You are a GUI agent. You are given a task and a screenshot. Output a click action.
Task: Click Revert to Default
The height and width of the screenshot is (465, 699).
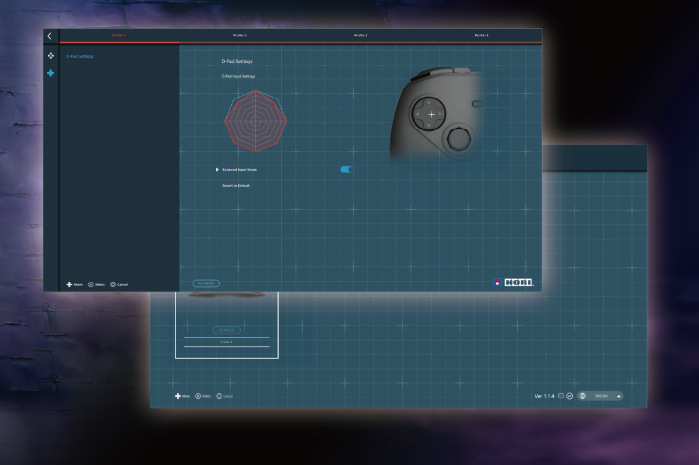236,185
